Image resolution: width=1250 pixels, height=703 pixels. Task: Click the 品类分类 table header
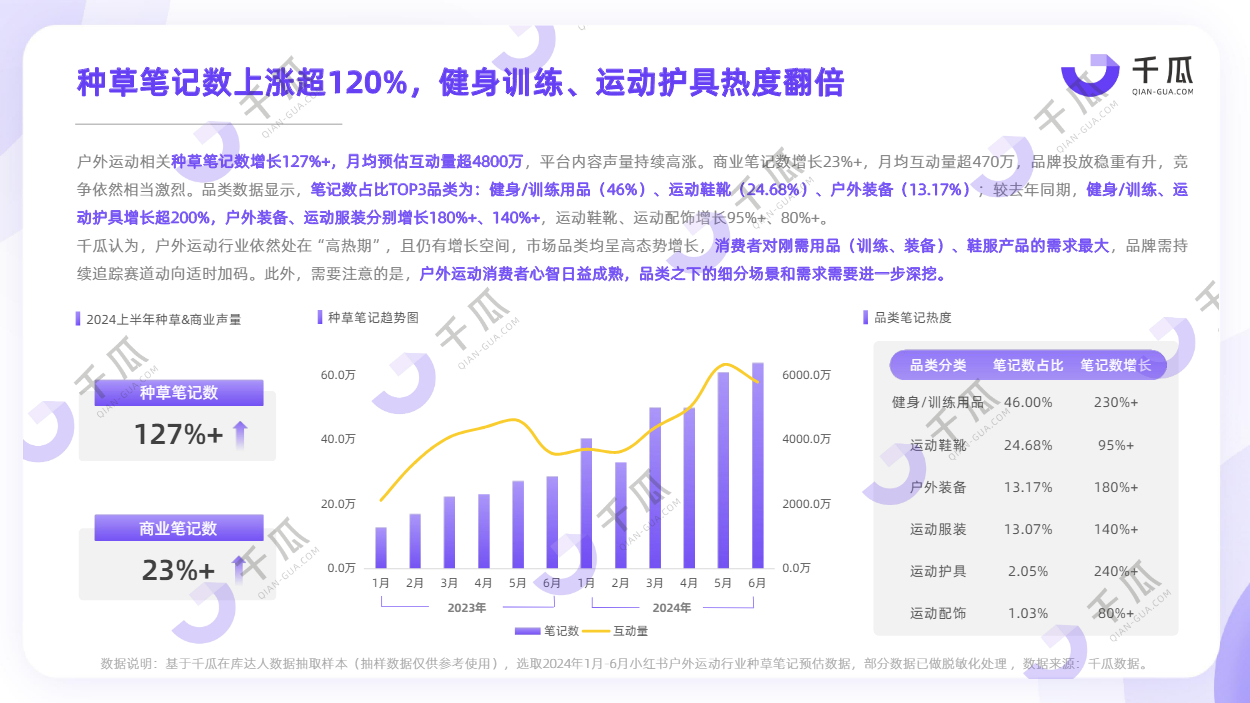[938, 365]
